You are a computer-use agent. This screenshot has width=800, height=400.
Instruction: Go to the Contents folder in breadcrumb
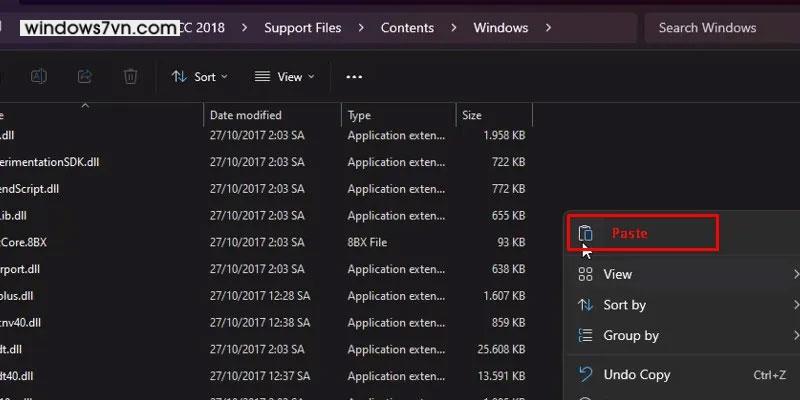click(x=407, y=28)
